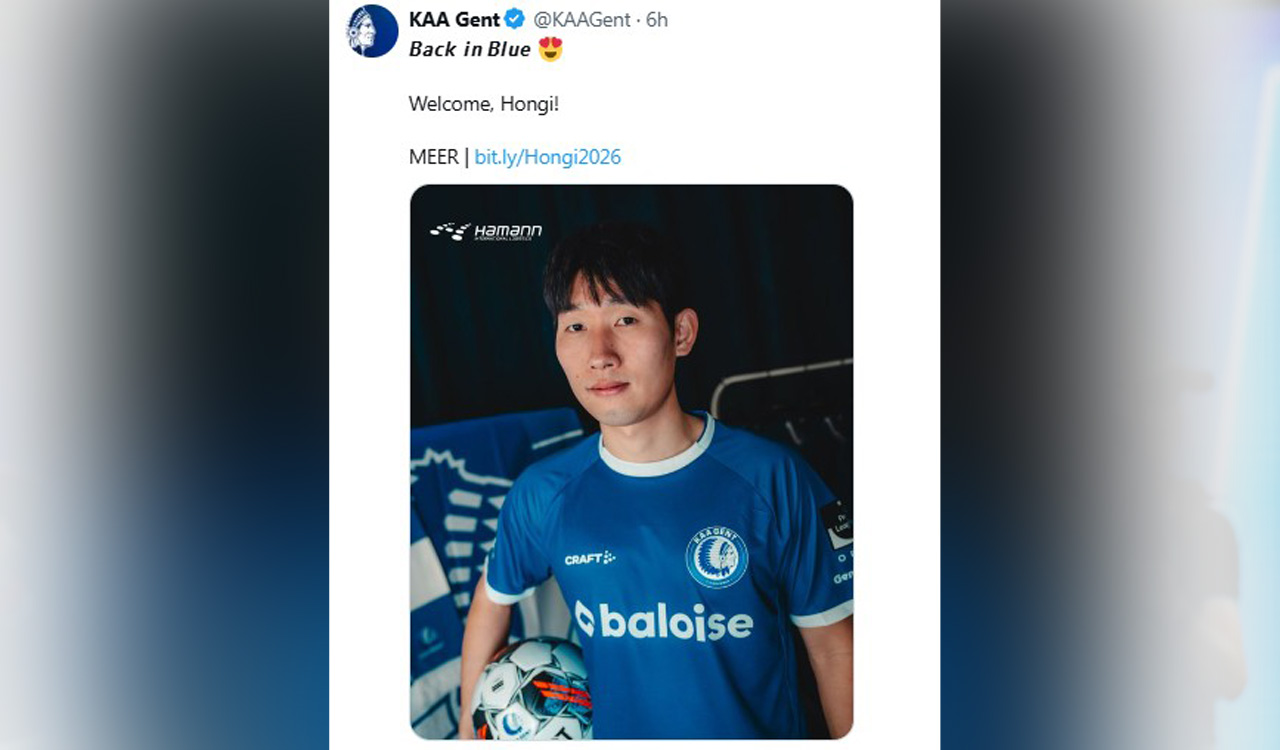This screenshot has height=750, width=1280.
Task: Click the KAA Gent crest on the shirt
Action: click(716, 557)
